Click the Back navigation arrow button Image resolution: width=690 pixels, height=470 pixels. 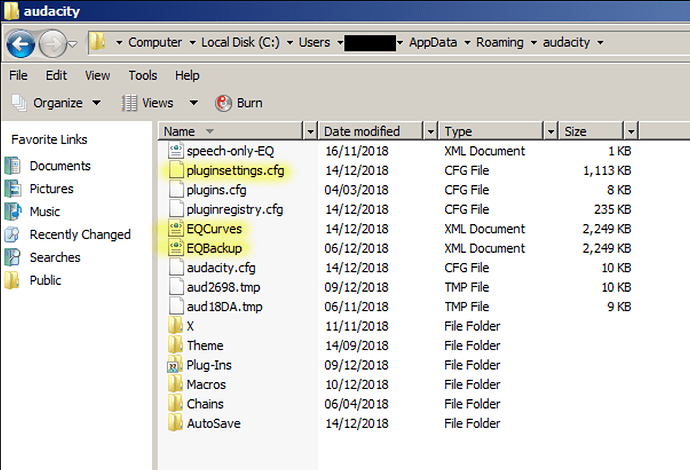pyautogui.click(x=21, y=43)
